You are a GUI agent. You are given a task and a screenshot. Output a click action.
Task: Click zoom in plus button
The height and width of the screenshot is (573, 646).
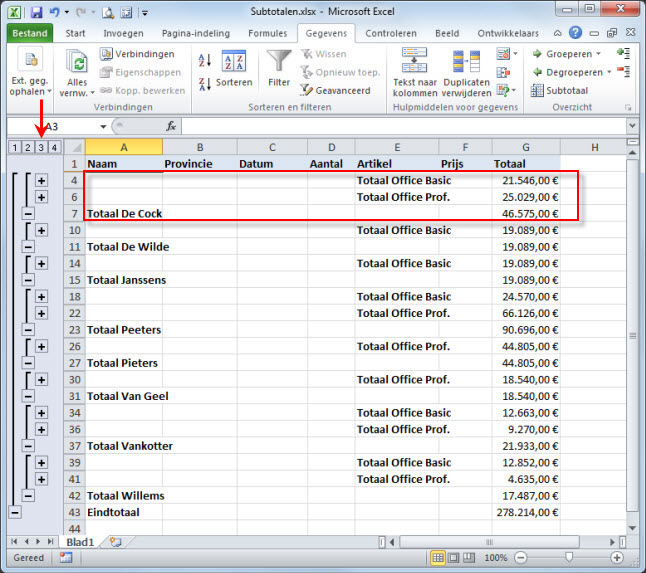(617, 558)
